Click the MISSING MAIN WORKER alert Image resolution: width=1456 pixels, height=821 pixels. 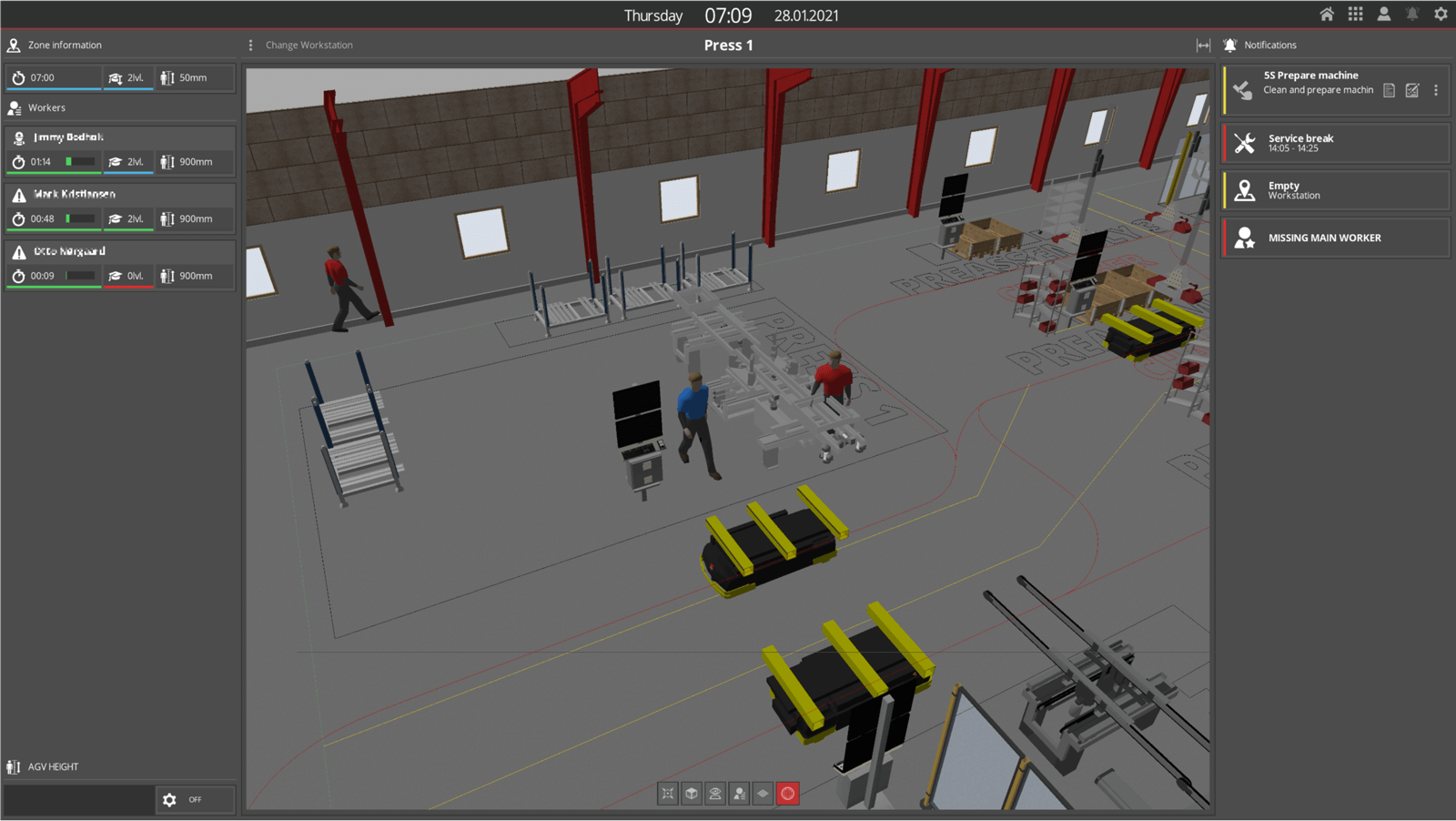pos(1334,238)
